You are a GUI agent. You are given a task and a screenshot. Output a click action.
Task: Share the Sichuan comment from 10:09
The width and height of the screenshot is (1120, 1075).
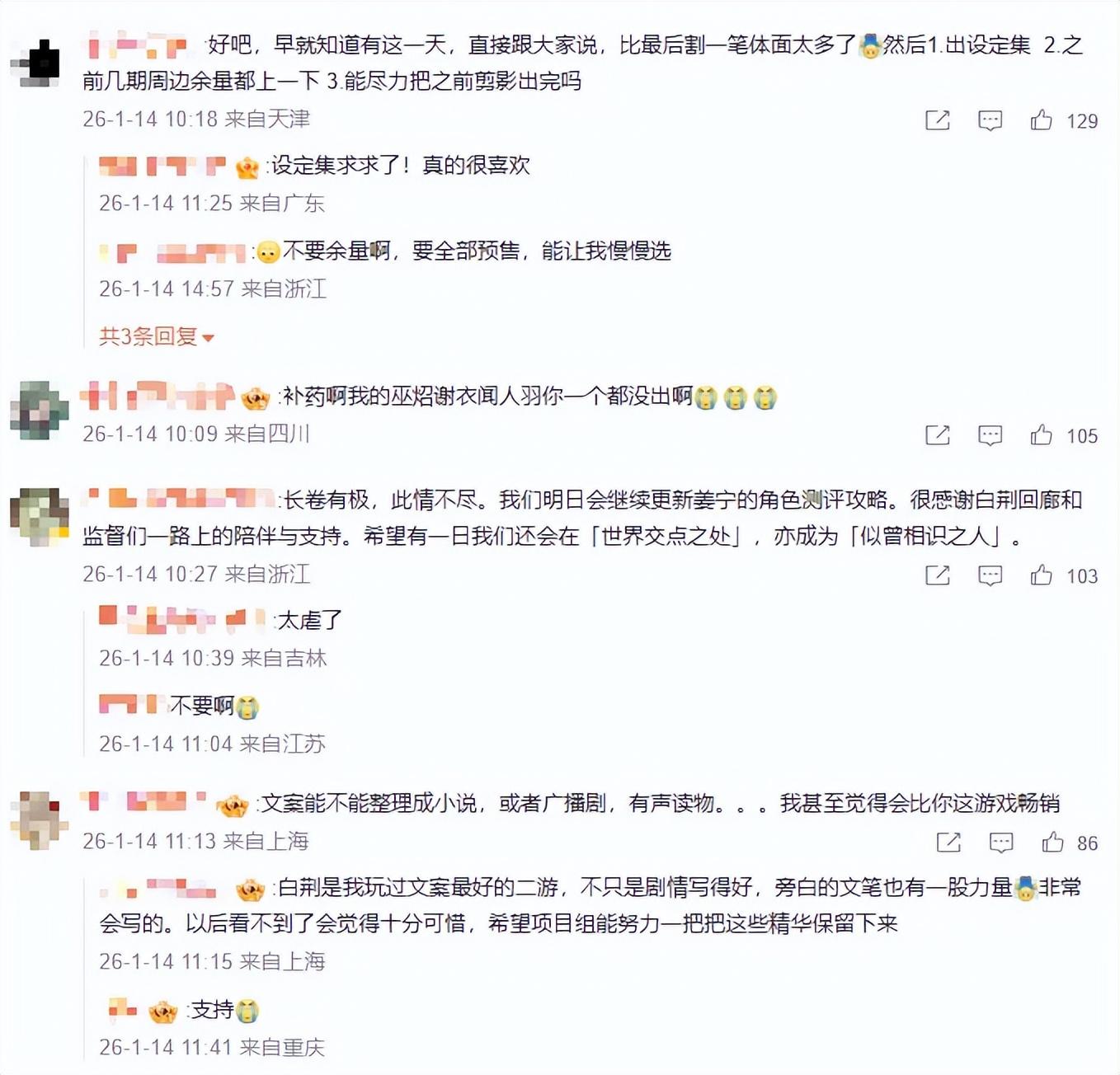938,435
